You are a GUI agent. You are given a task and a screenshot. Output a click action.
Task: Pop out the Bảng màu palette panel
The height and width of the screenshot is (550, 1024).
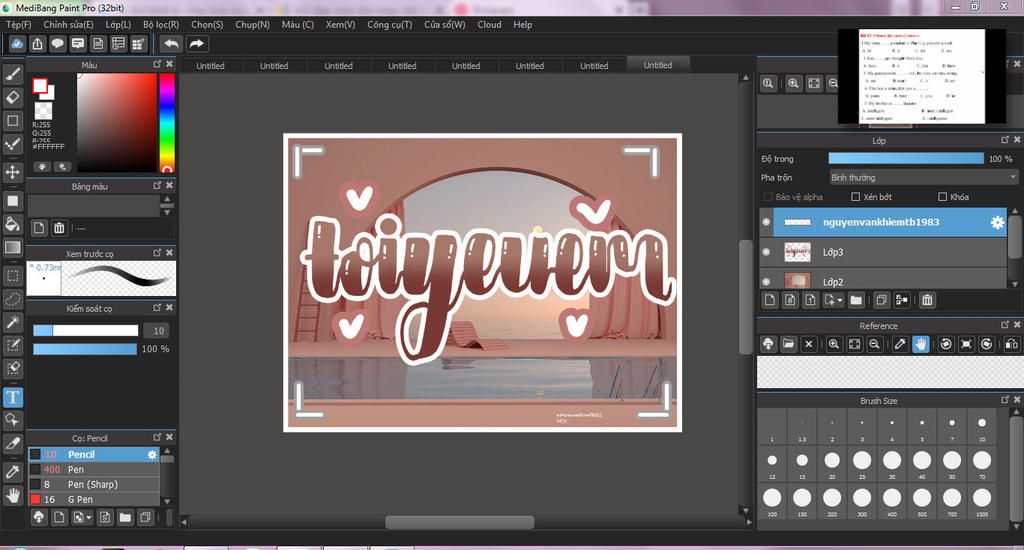[157, 186]
